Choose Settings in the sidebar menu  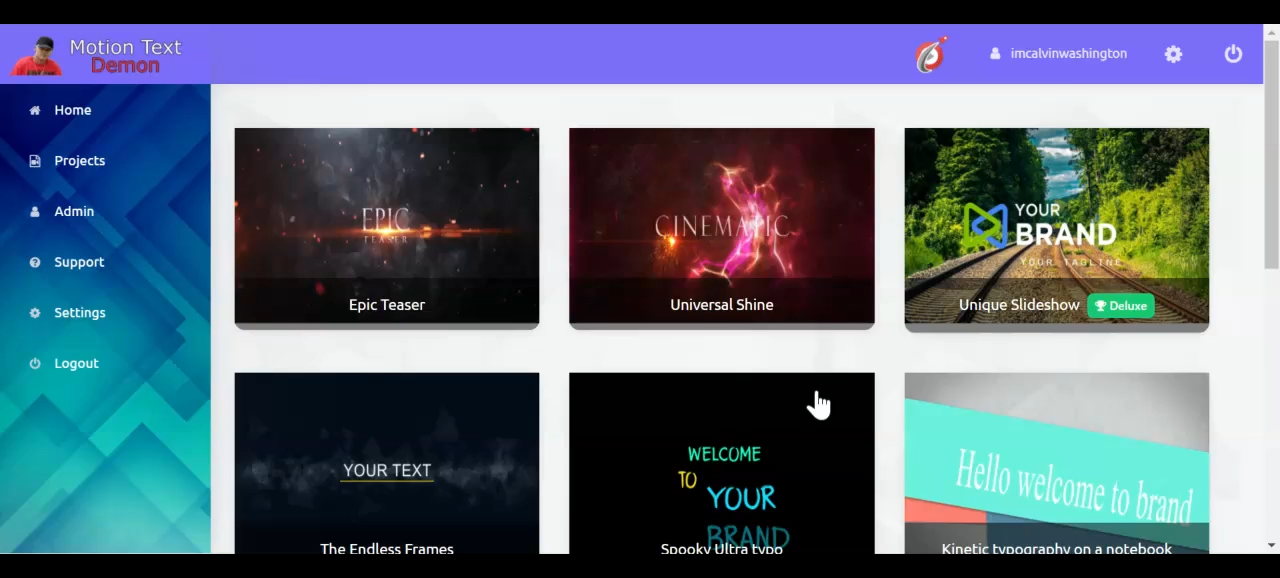pyautogui.click(x=80, y=313)
